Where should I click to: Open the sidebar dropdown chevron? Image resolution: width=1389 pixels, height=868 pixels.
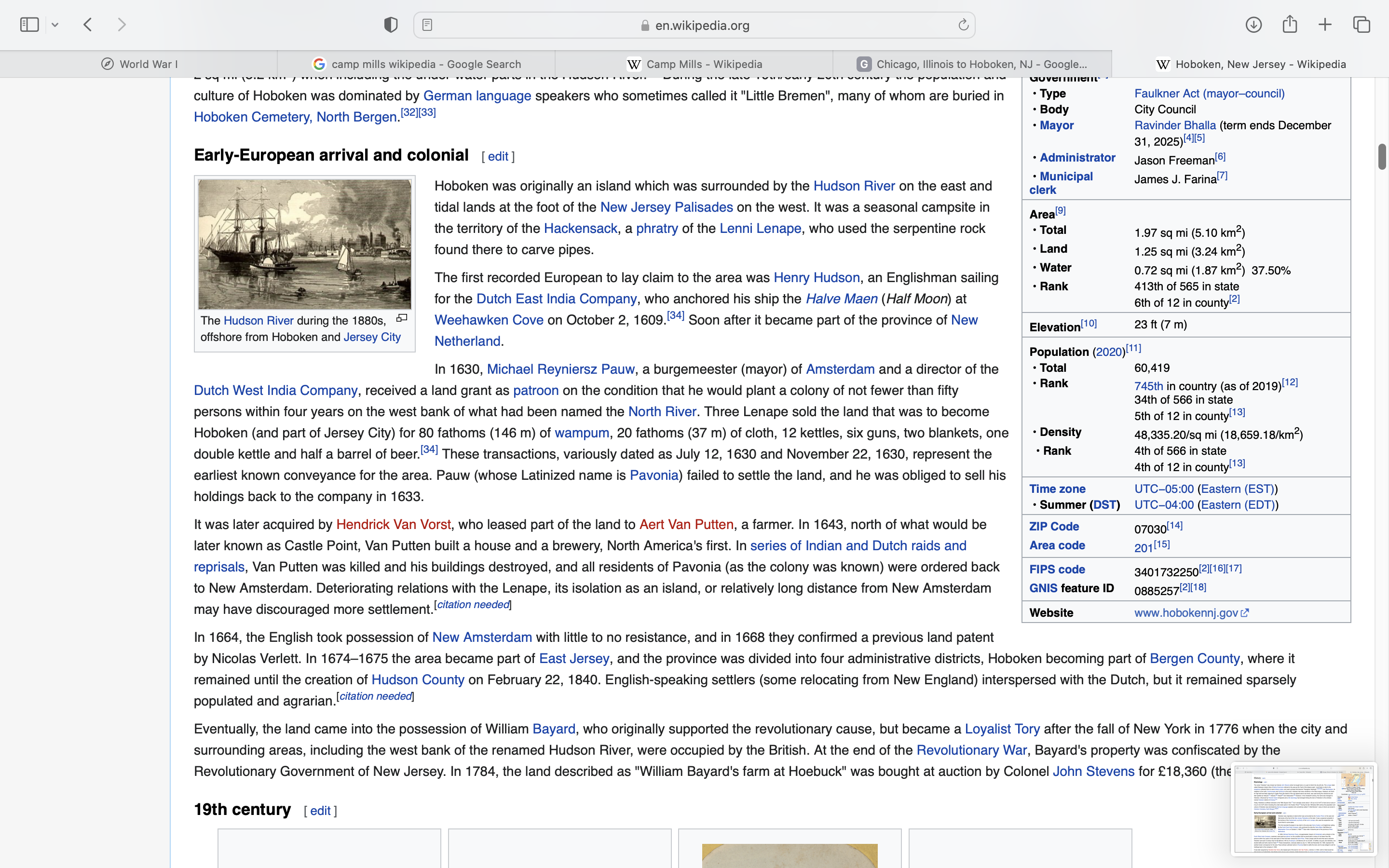tap(55, 25)
